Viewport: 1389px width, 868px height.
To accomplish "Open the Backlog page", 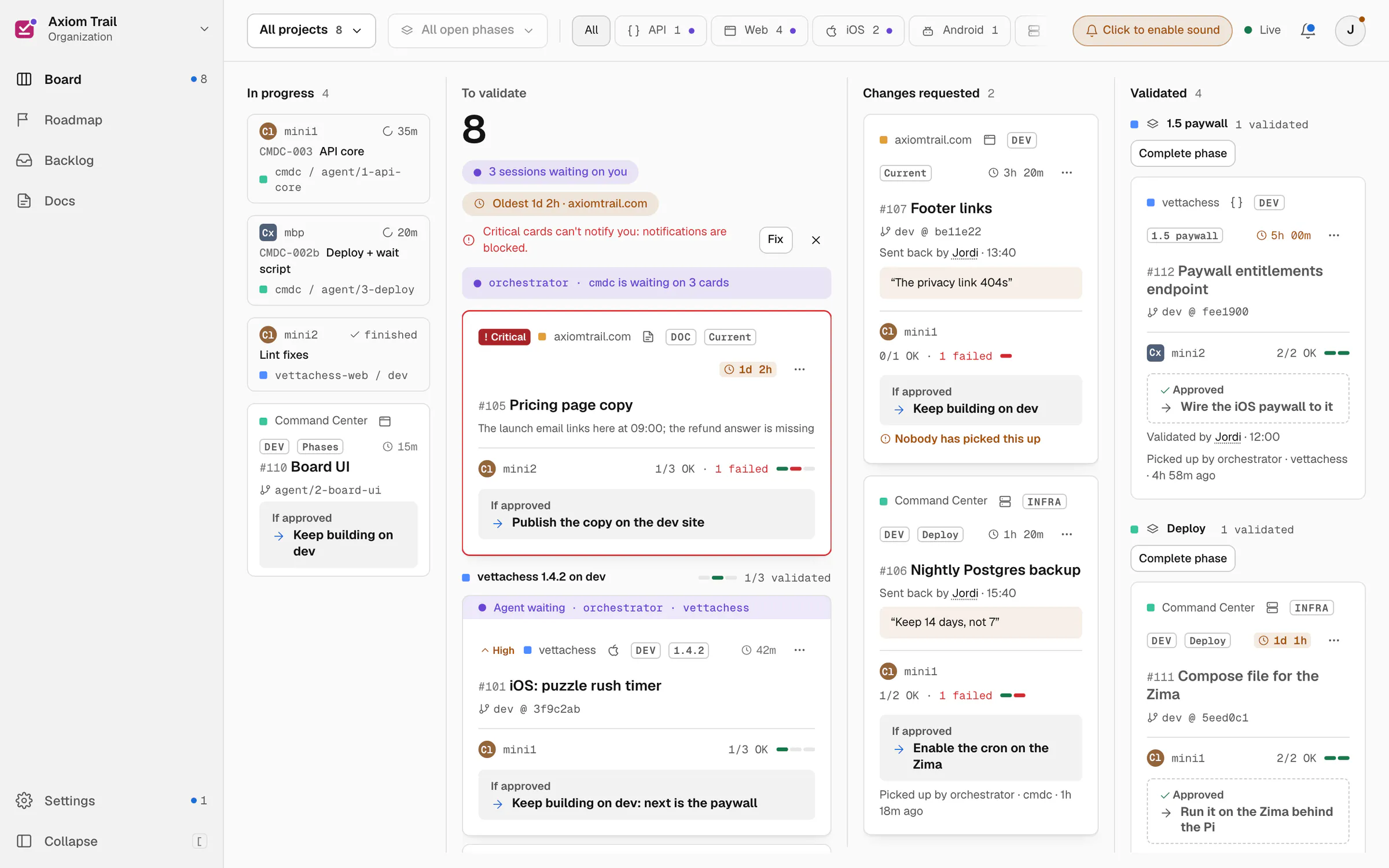I will 111,160.
